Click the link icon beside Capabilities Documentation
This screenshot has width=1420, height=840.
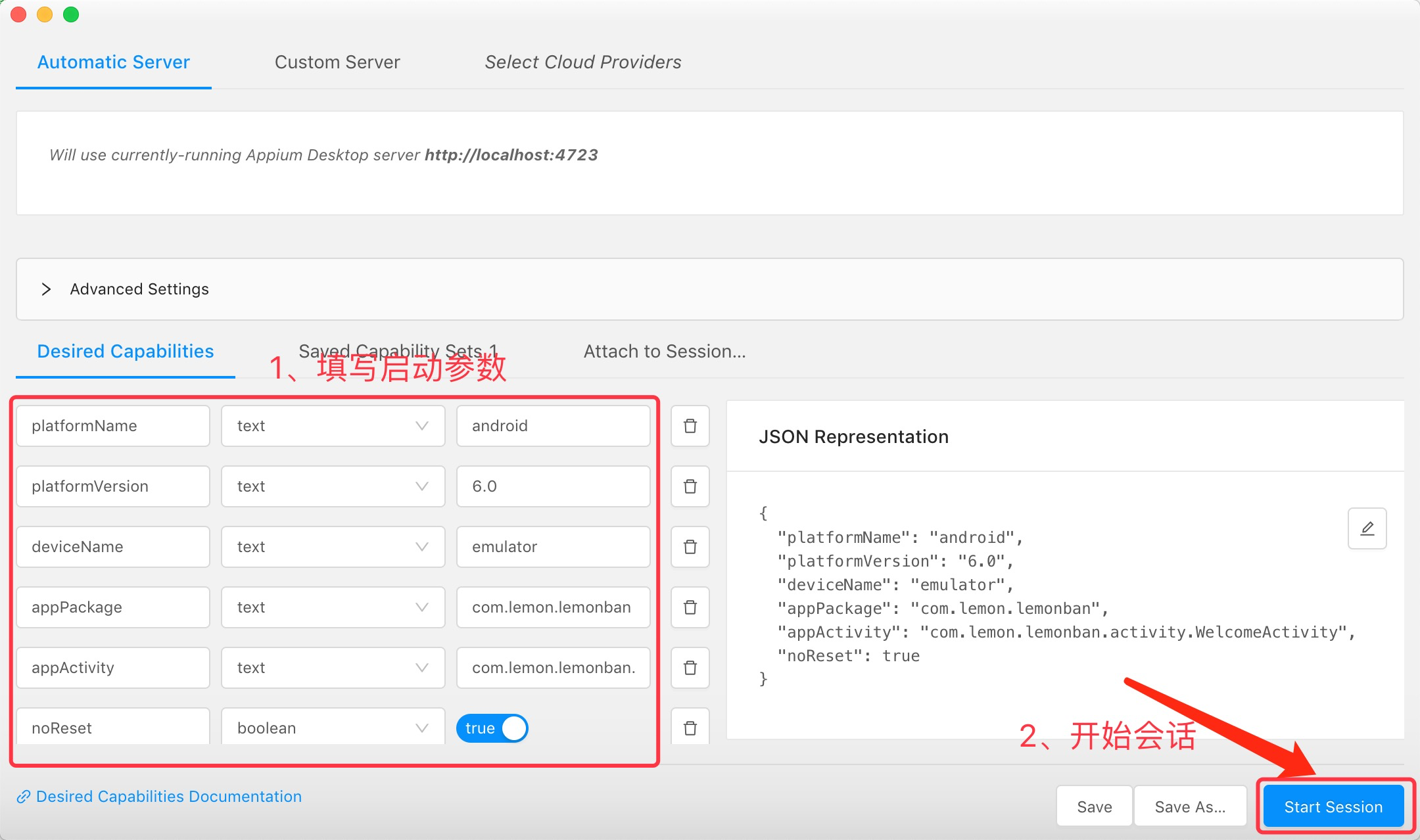(x=24, y=797)
